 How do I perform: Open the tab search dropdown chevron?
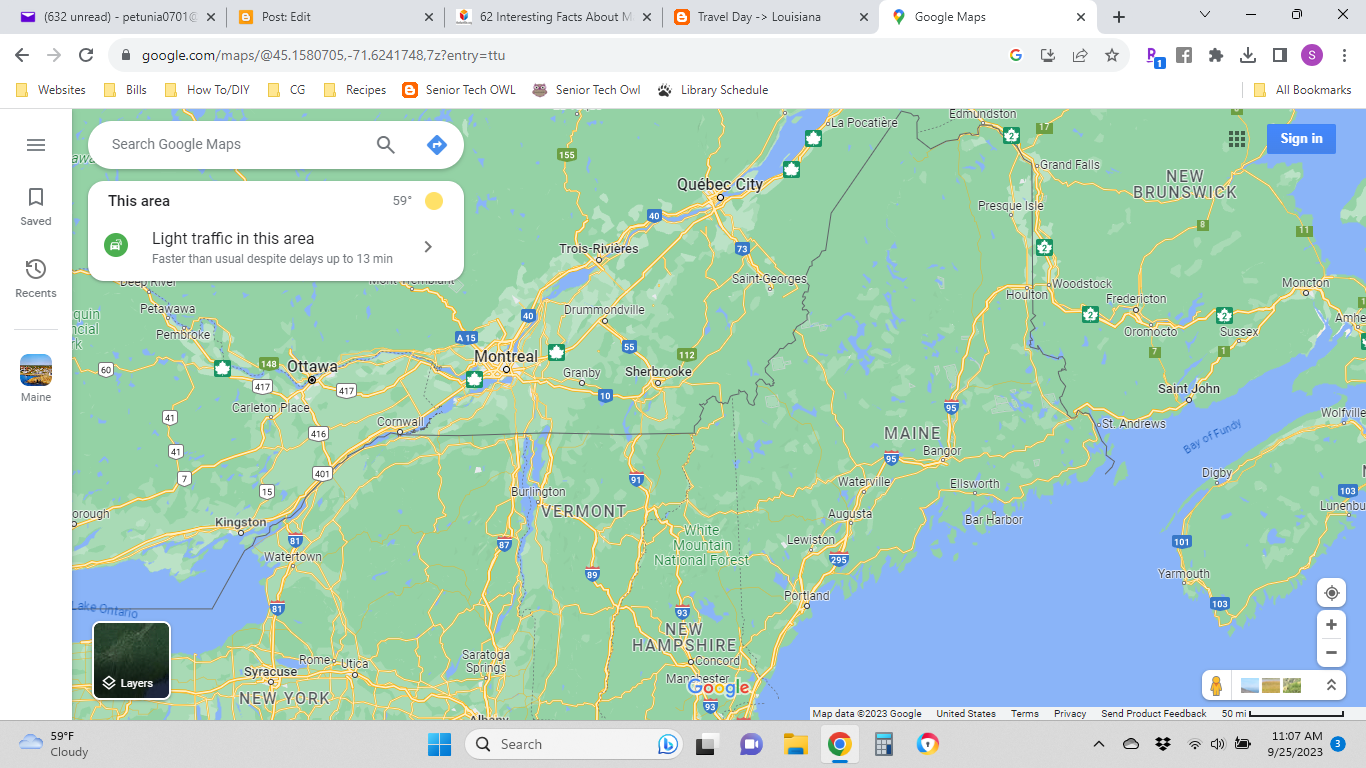coord(1205,15)
